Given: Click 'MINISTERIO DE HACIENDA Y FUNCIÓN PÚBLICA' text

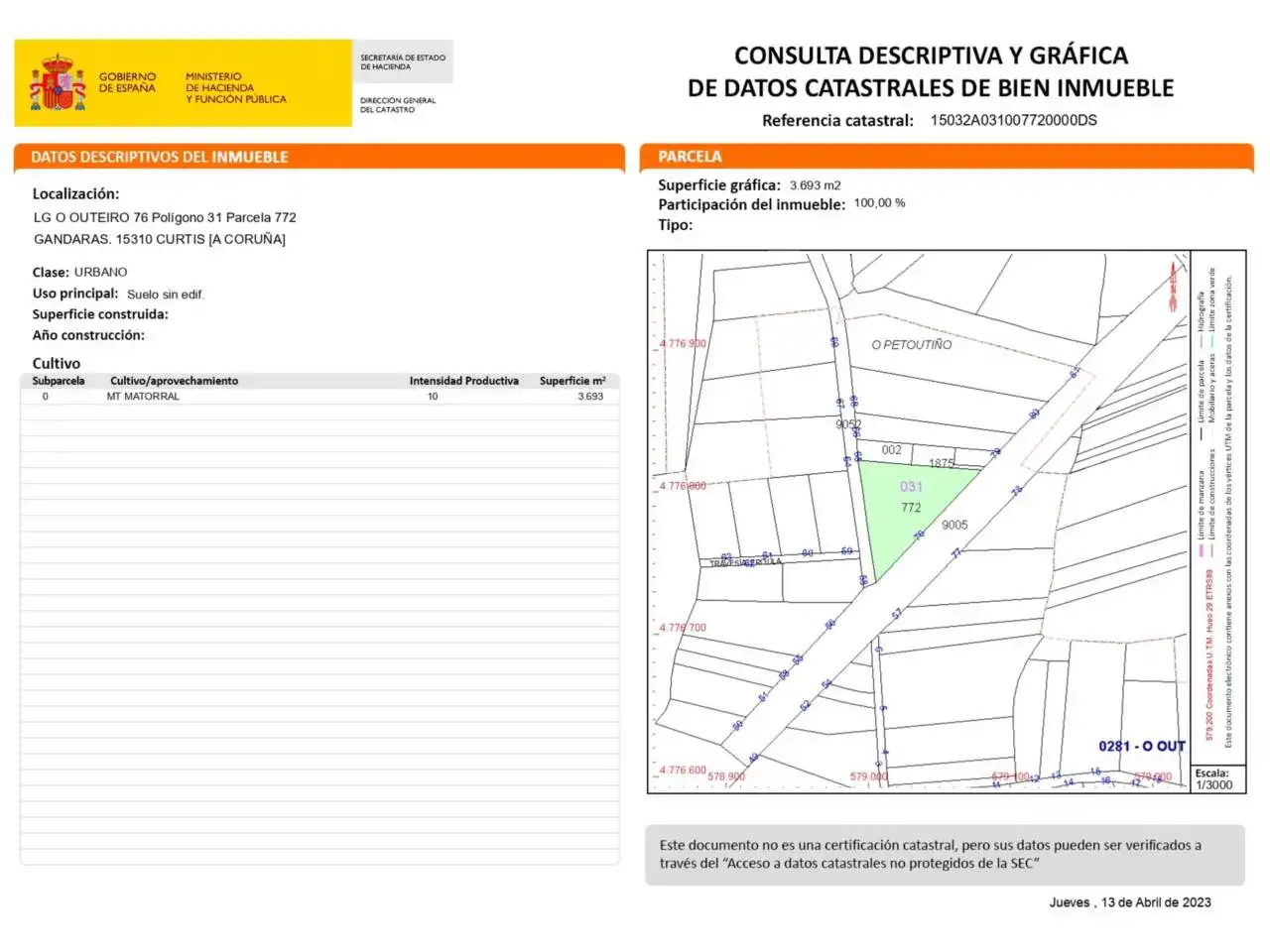Looking at the screenshot, I should point(235,87).
